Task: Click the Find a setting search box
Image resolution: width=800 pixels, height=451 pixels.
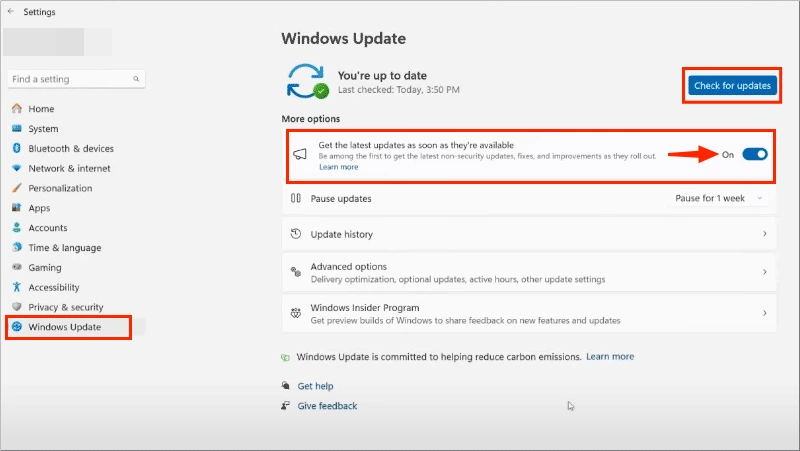Action: click(x=76, y=79)
